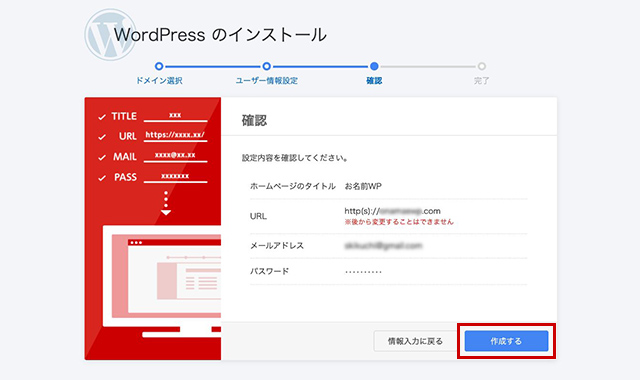Viewport: 640px width, 380px height.
Task: Click the red ※後から変更することはできません notice
Action: pyautogui.click(x=399, y=222)
